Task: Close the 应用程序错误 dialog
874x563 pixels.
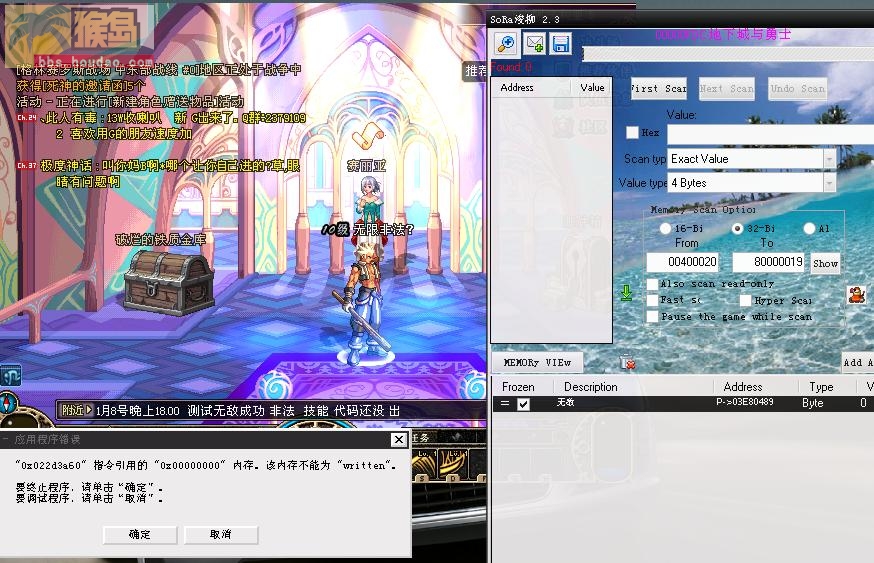Action: [399, 440]
